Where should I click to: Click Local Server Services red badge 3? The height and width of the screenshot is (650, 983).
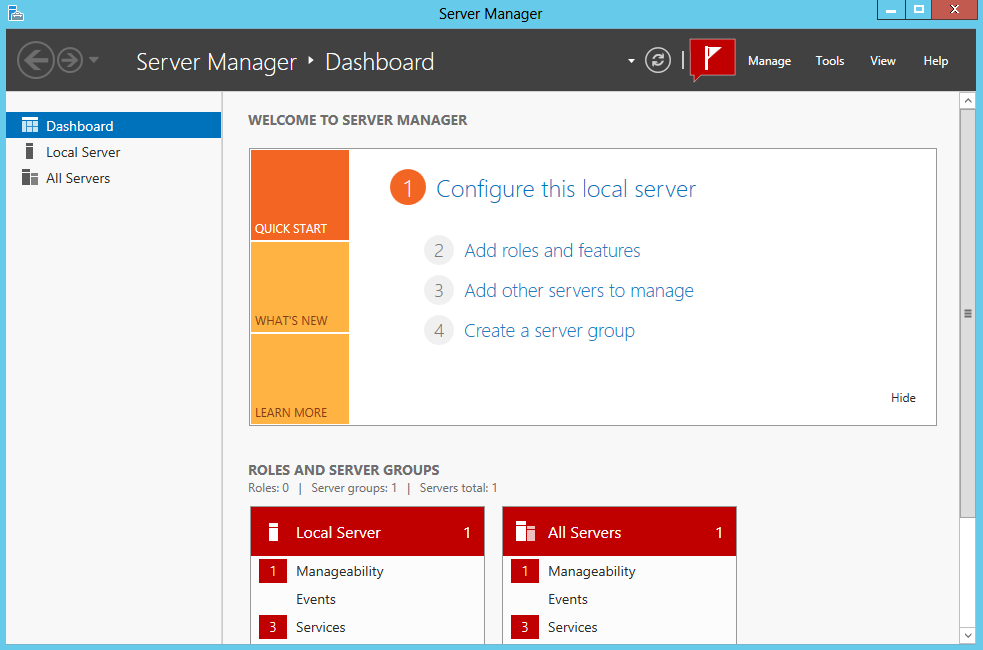pos(273,627)
